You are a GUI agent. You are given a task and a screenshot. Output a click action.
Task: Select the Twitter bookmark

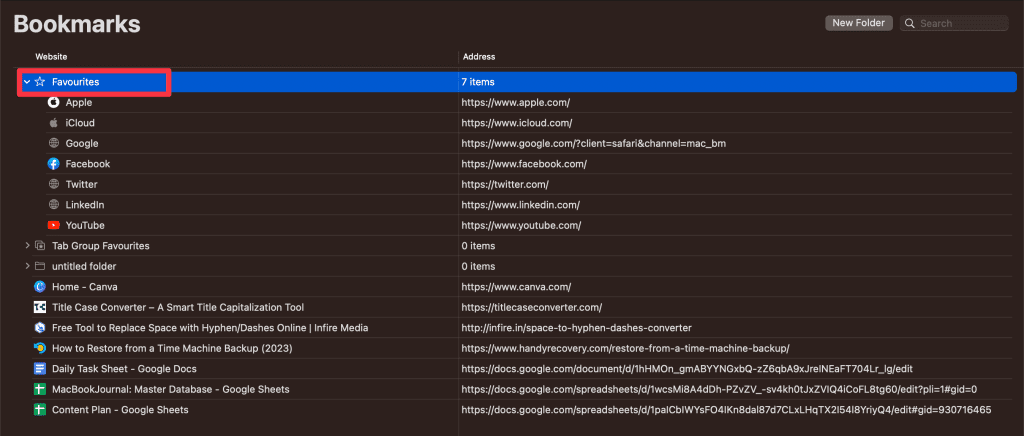point(81,185)
